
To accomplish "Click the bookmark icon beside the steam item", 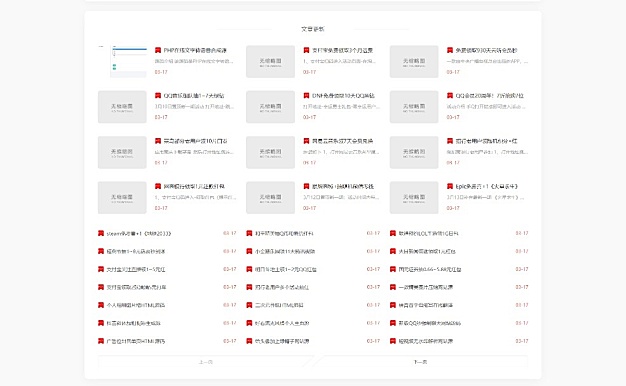I will tap(101, 233).
